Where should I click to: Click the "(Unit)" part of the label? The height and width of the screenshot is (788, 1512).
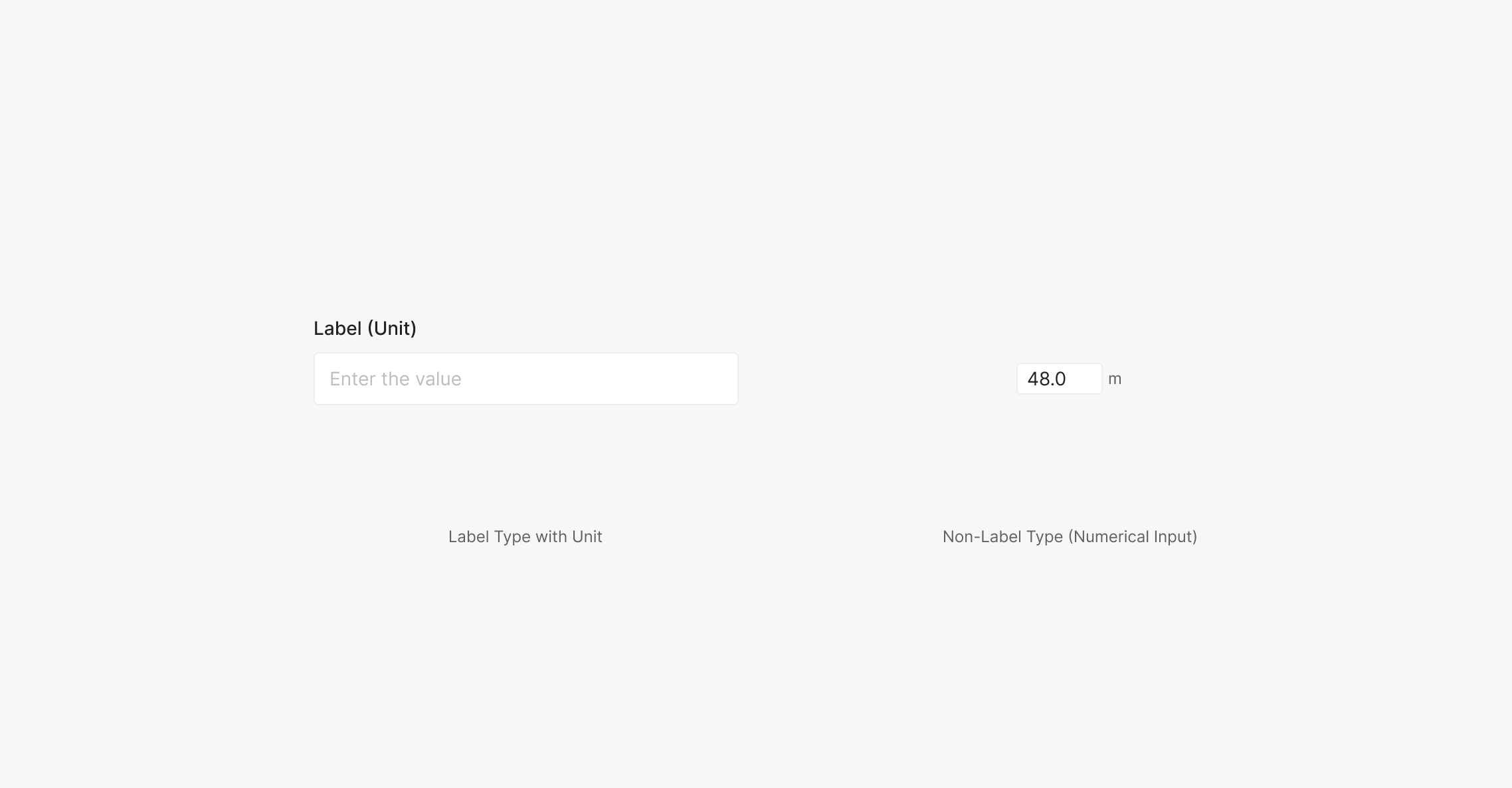pos(391,328)
